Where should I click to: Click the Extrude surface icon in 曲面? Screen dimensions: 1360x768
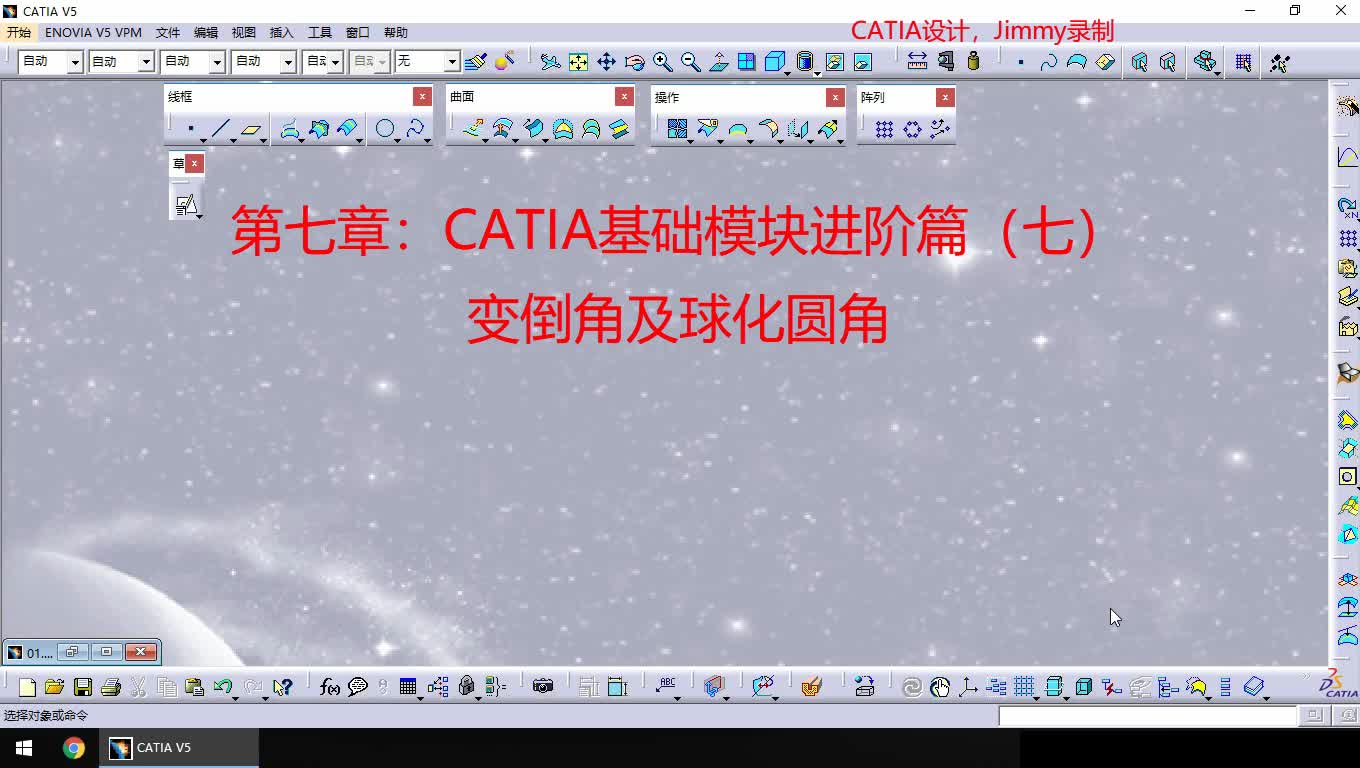click(x=473, y=129)
